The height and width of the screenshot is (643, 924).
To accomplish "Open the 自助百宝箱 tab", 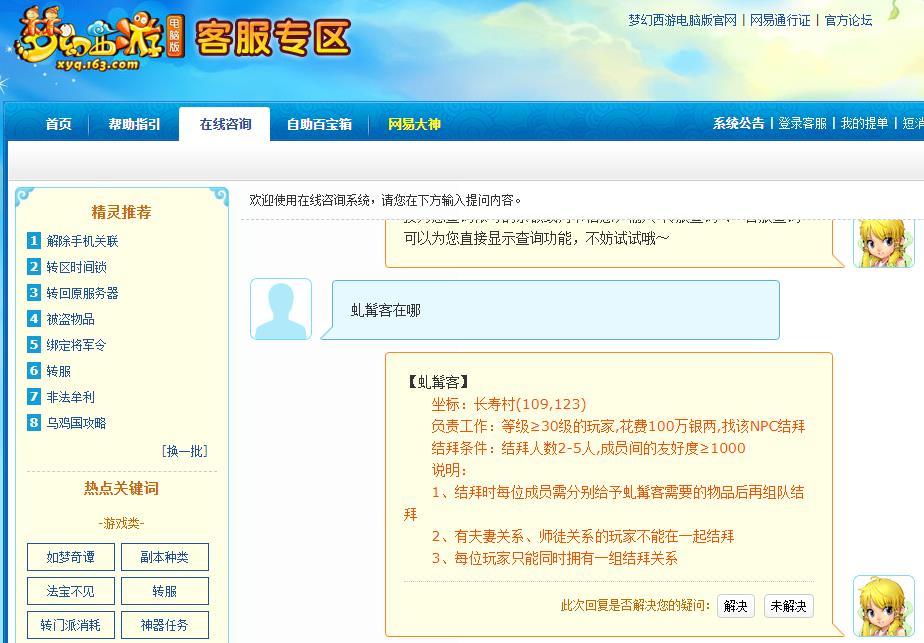I will coord(319,124).
